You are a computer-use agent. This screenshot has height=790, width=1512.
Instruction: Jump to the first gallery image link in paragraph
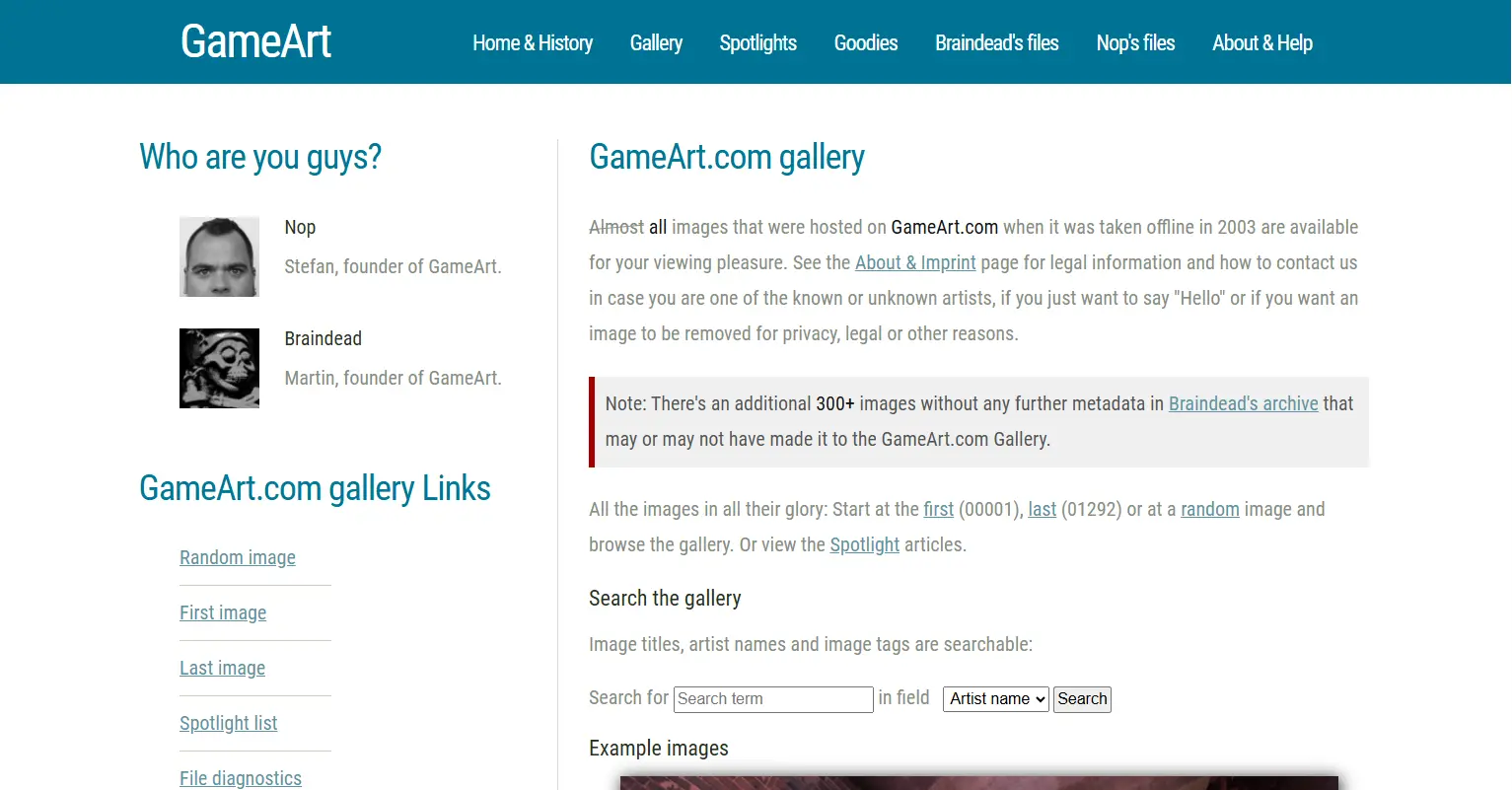point(939,509)
